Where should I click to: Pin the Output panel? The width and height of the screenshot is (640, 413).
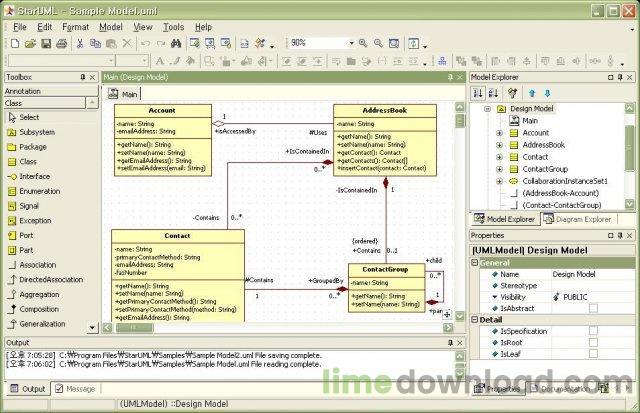click(451, 343)
